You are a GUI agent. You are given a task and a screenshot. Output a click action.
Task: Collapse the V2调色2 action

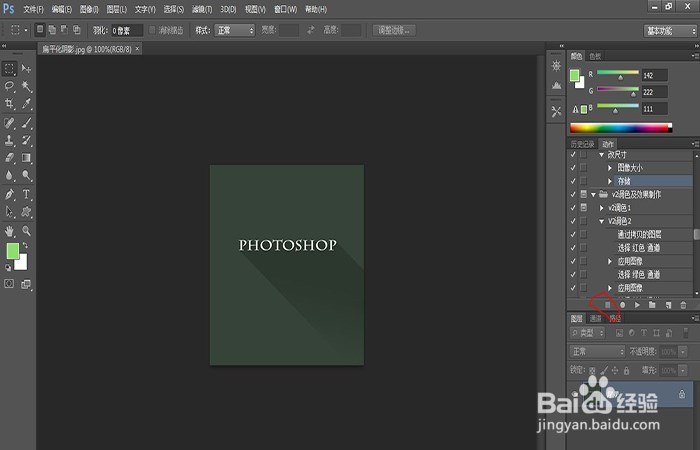click(601, 221)
